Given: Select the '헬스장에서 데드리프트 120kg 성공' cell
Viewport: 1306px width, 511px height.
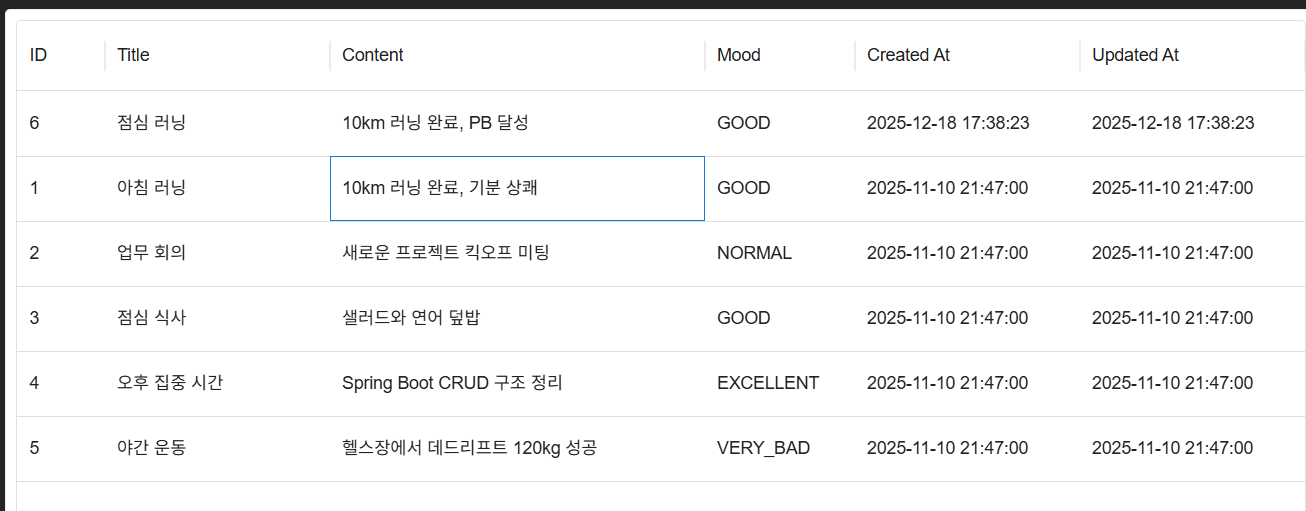Looking at the screenshot, I should (x=517, y=448).
